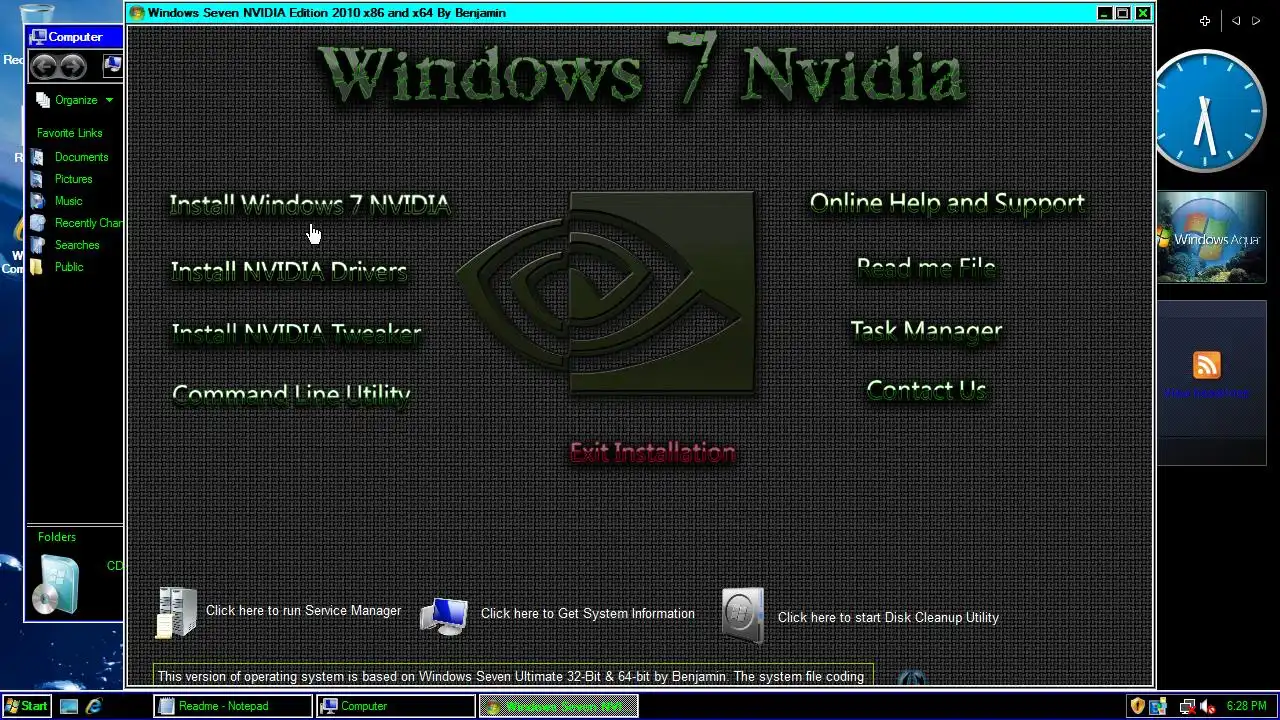This screenshot has height=720, width=1280.
Task: Click sidebar next gadgets arrow
Action: [1256, 21]
